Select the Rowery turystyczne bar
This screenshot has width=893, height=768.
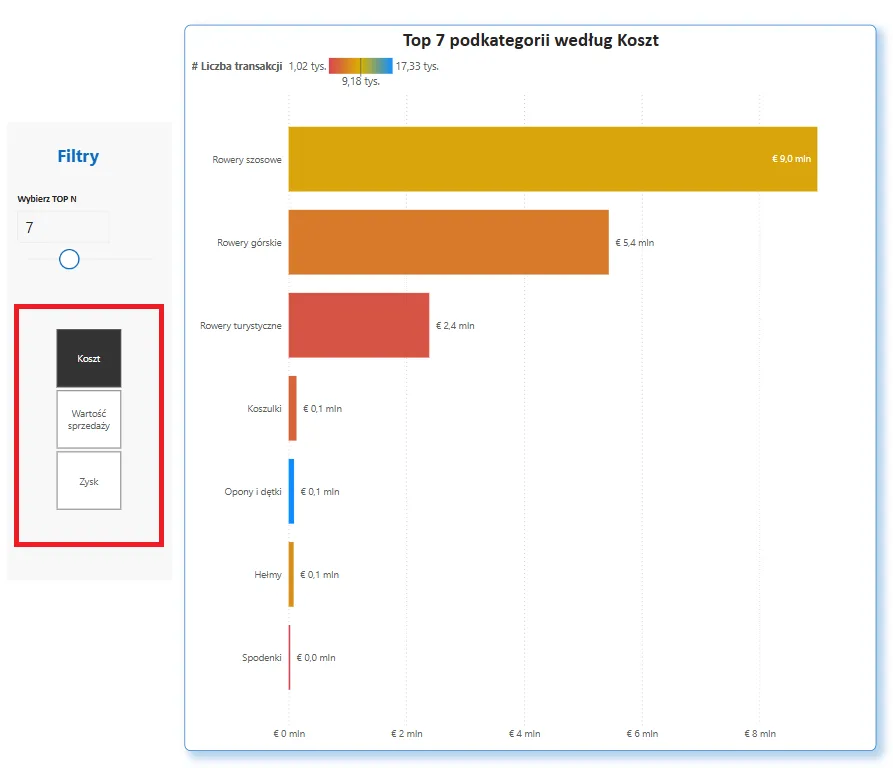358,325
